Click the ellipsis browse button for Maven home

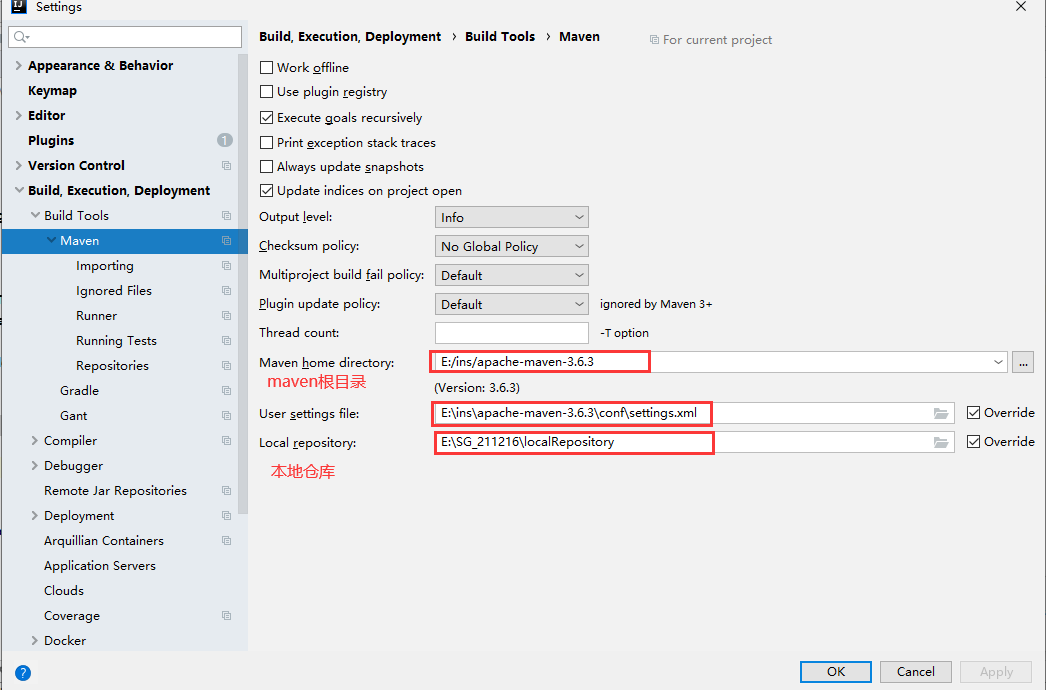point(1023,362)
